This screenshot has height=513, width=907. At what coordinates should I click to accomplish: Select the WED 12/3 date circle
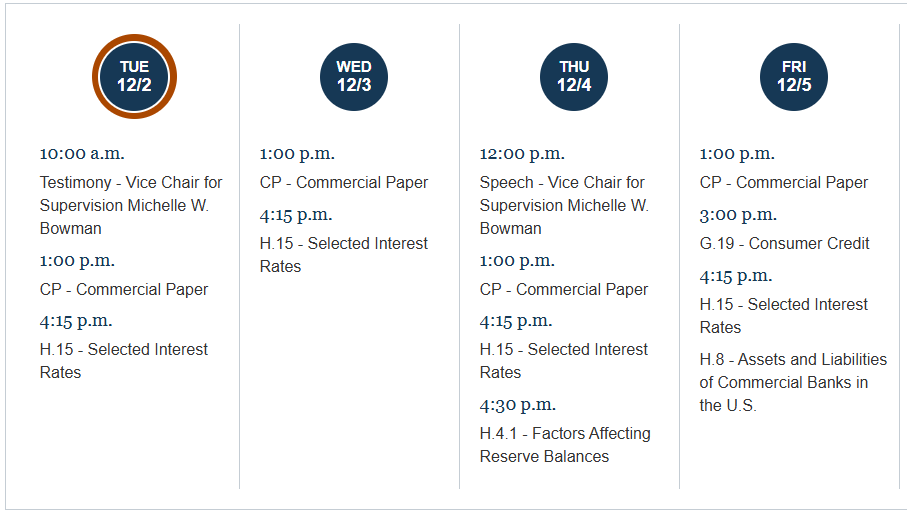[354, 77]
